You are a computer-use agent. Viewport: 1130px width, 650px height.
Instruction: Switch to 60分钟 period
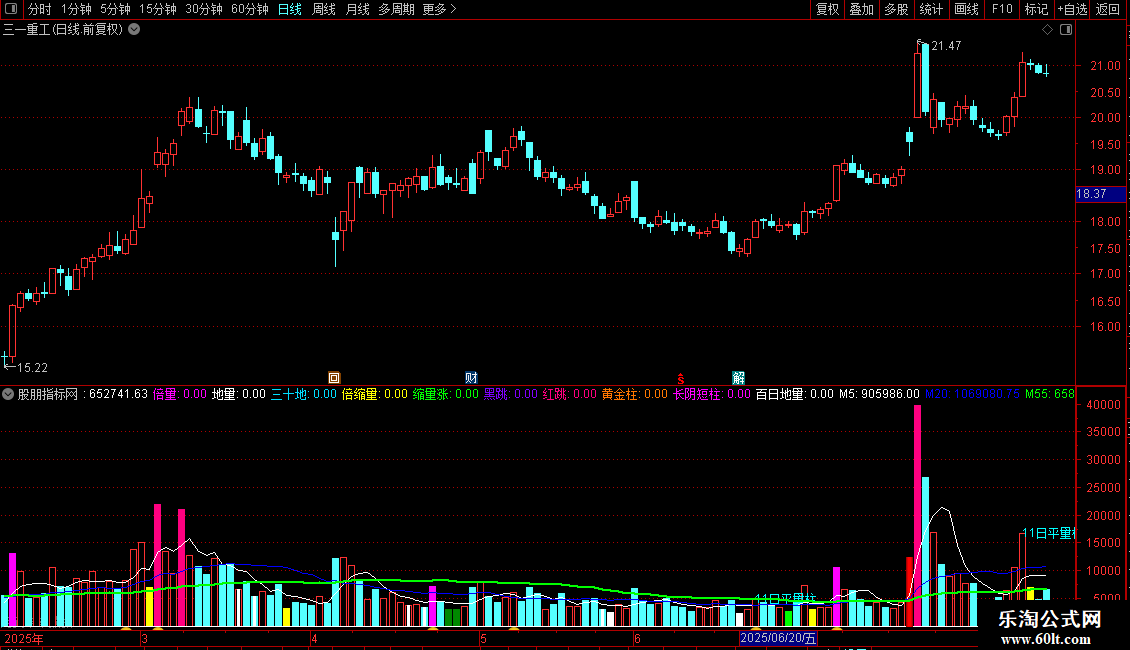click(x=250, y=9)
